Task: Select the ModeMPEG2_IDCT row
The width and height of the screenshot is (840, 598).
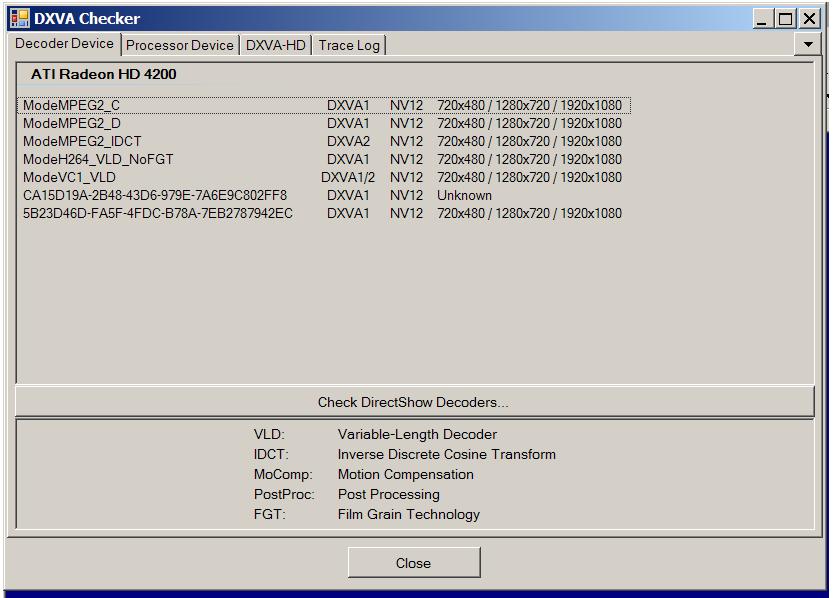Action: pos(322,141)
